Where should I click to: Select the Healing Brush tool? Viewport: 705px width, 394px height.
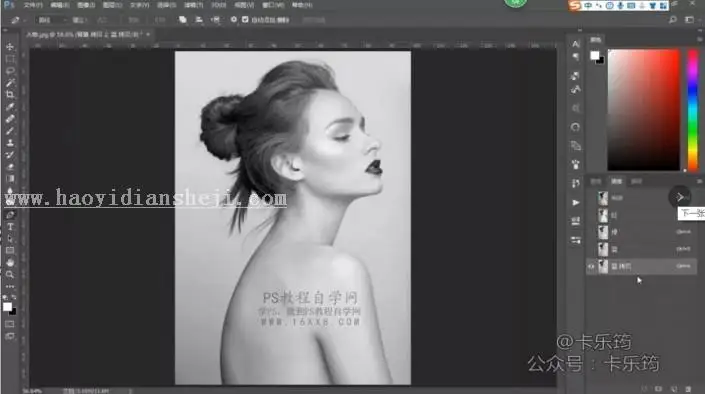[10, 119]
